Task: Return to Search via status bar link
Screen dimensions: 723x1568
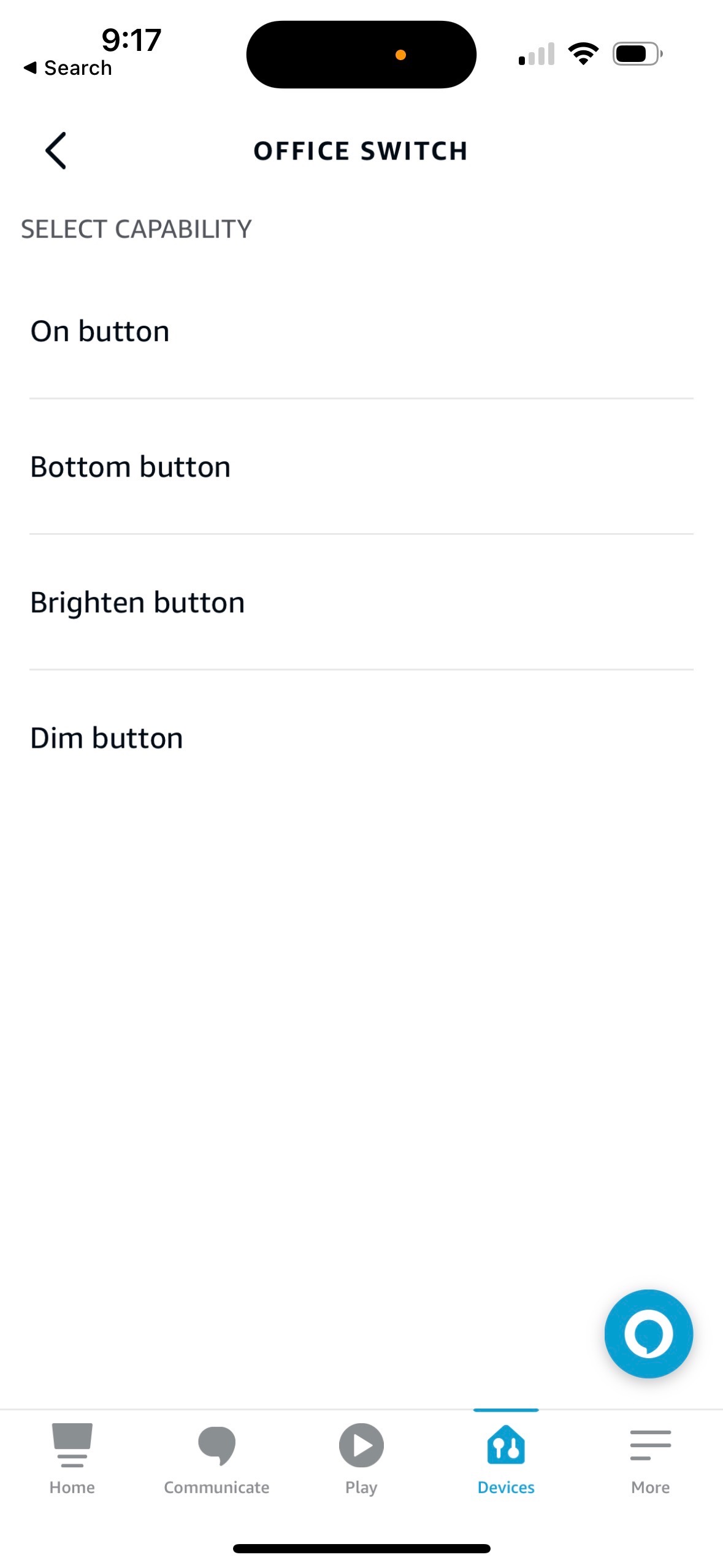Action: coord(68,68)
